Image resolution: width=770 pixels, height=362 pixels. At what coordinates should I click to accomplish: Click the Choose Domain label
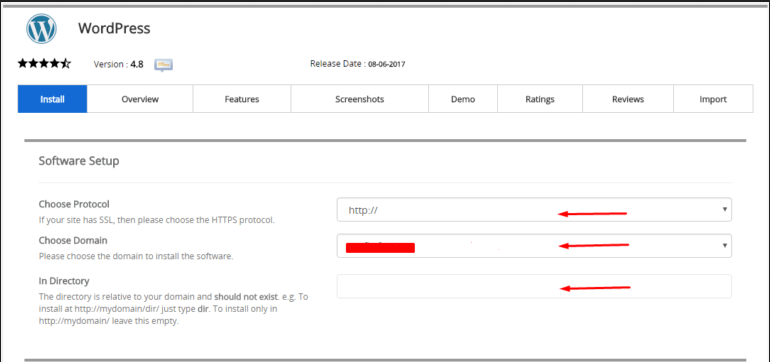tap(73, 241)
